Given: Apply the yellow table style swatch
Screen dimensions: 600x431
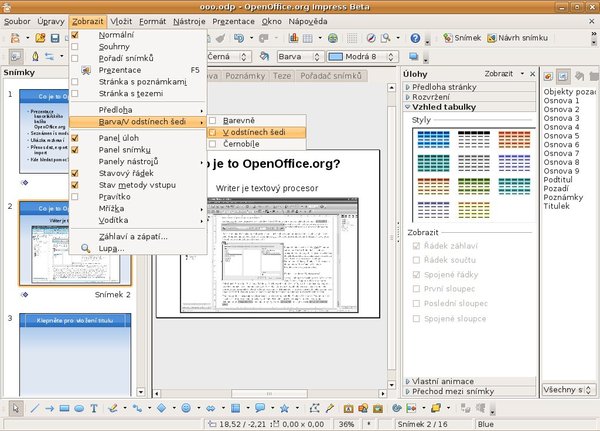Looking at the screenshot, I should click(x=474, y=210).
